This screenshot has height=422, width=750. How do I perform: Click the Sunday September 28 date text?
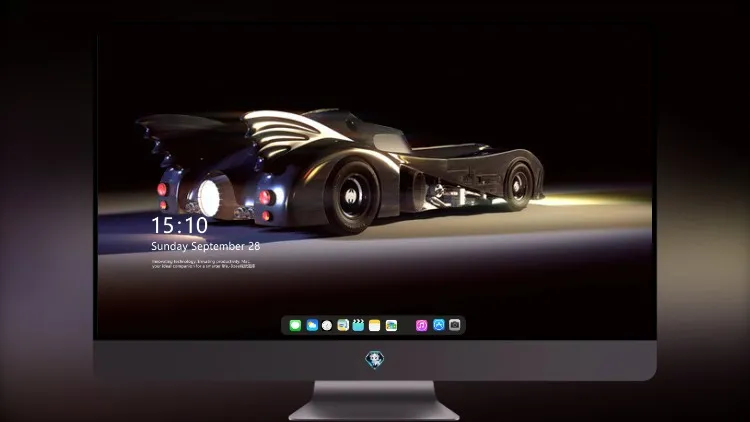click(x=206, y=246)
